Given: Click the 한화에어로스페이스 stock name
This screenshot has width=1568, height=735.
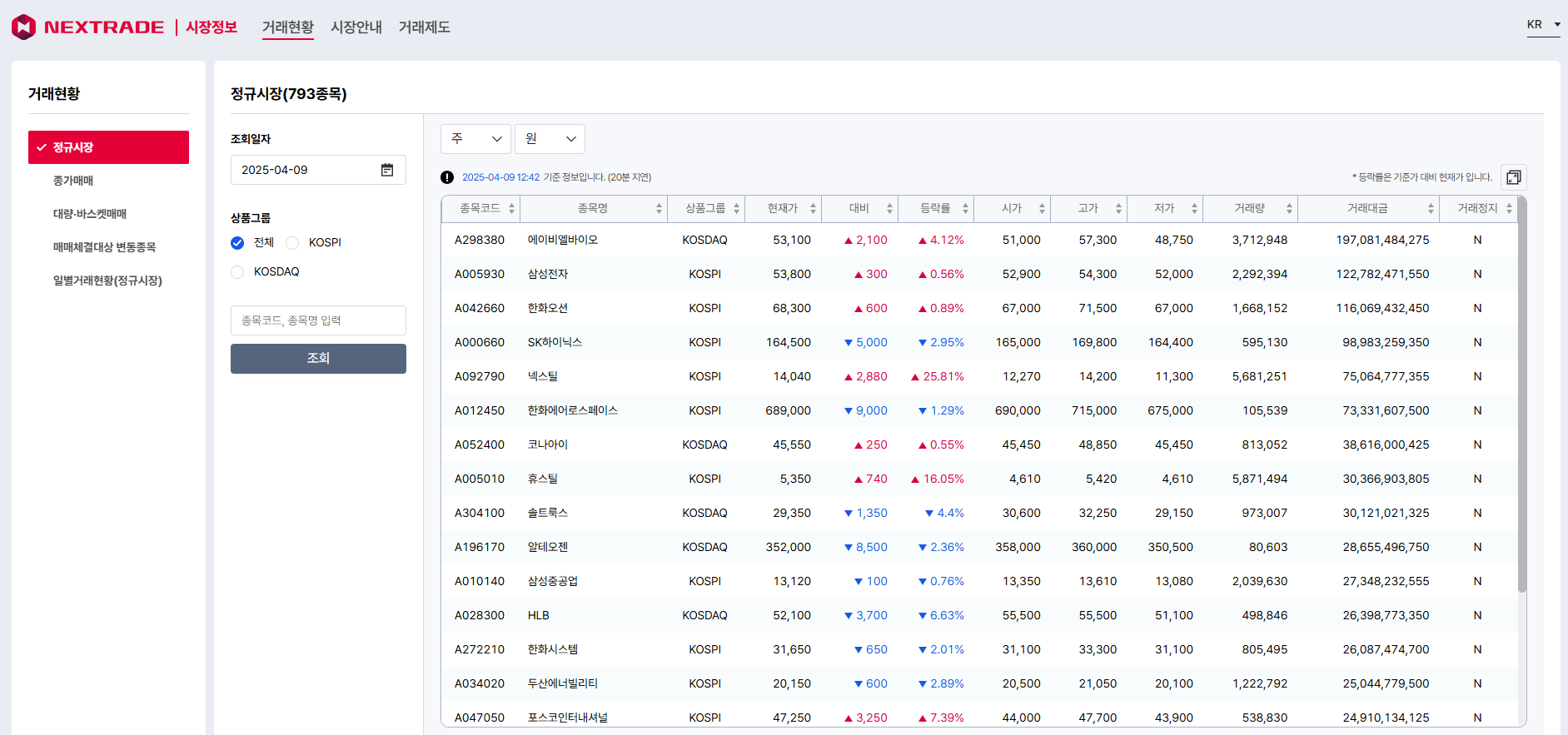Looking at the screenshot, I should (573, 410).
